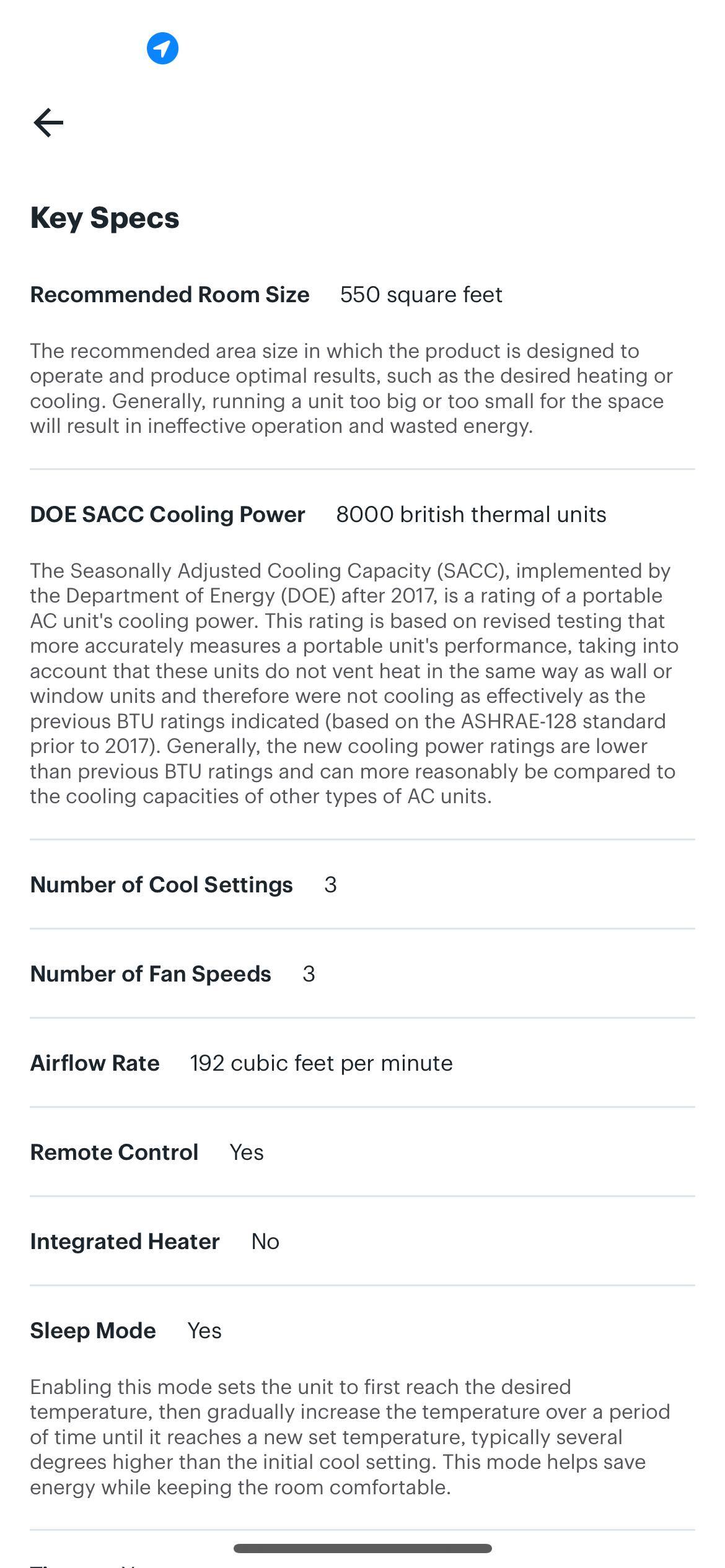Viewport: 725px width, 1568px height.
Task: Select the Number of Cool Settings label
Action: pyautogui.click(x=161, y=885)
